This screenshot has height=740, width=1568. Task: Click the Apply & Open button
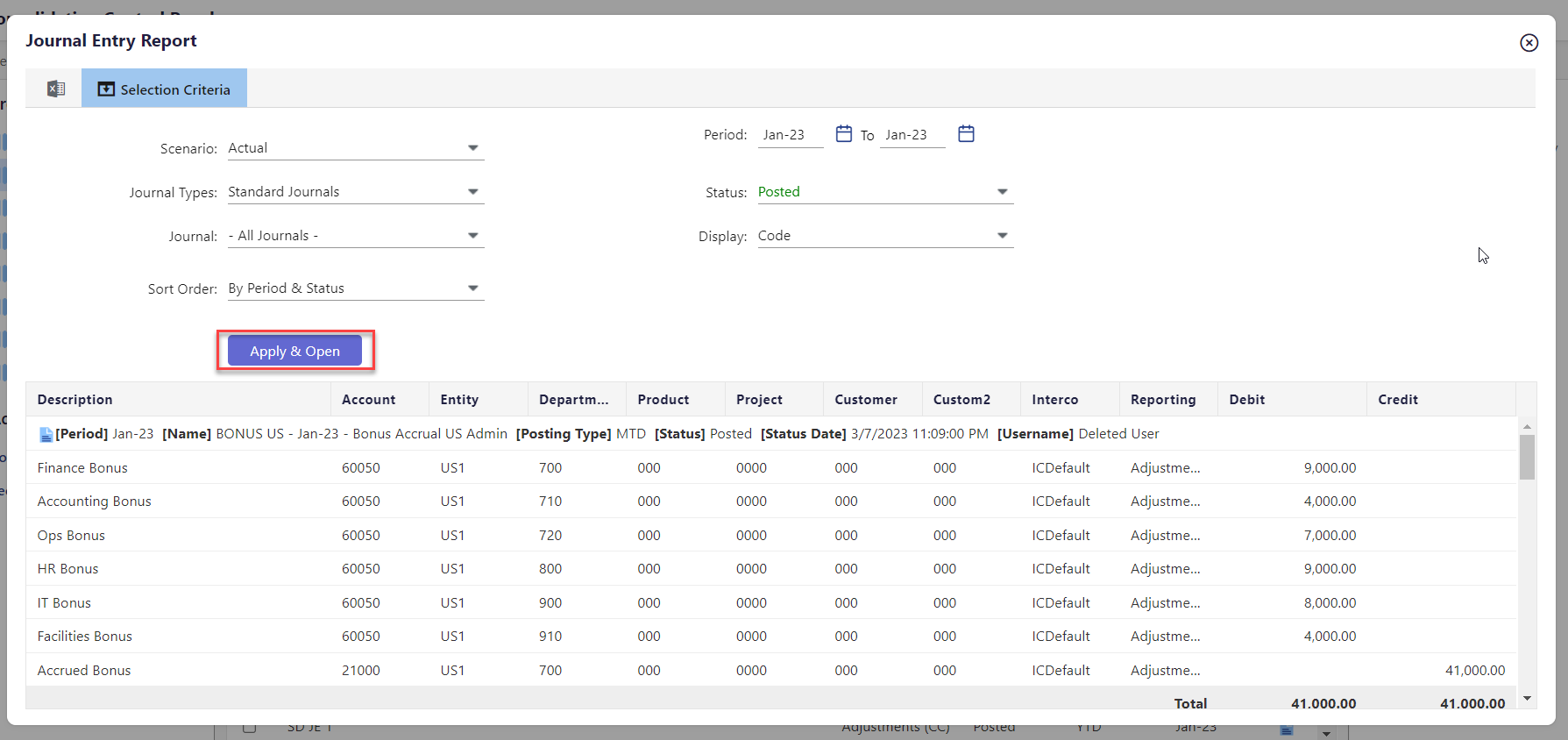[x=294, y=351]
